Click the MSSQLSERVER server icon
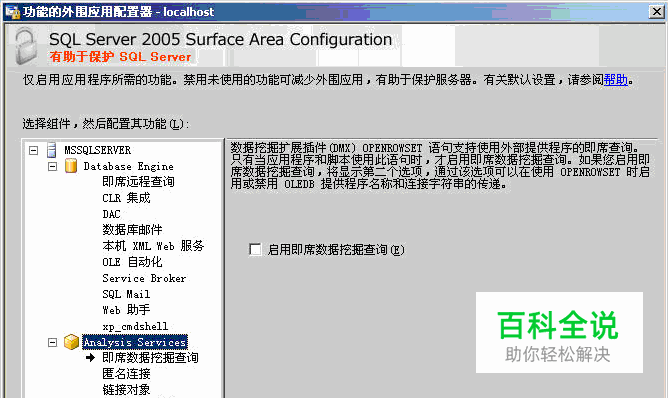 52,150
